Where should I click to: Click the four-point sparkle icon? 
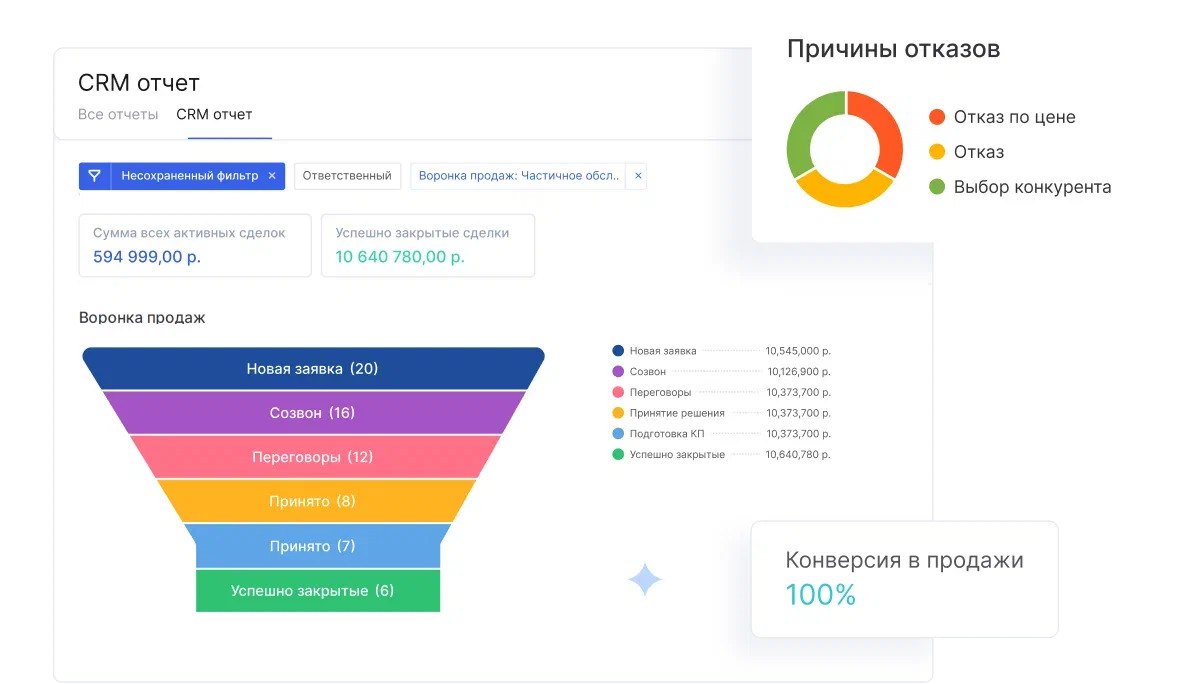coord(645,580)
